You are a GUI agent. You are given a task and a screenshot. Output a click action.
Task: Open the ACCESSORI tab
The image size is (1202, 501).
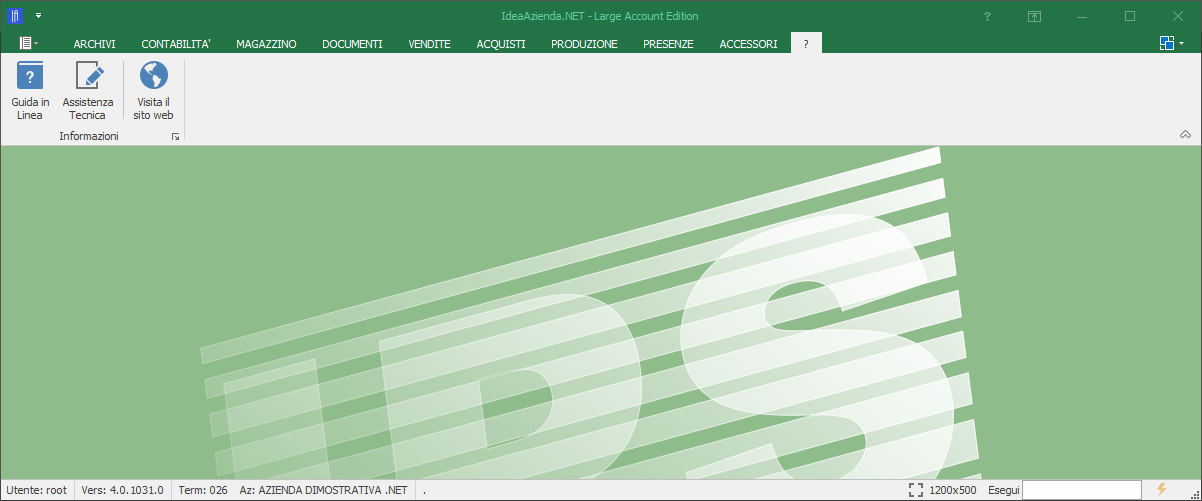(x=748, y=44)
